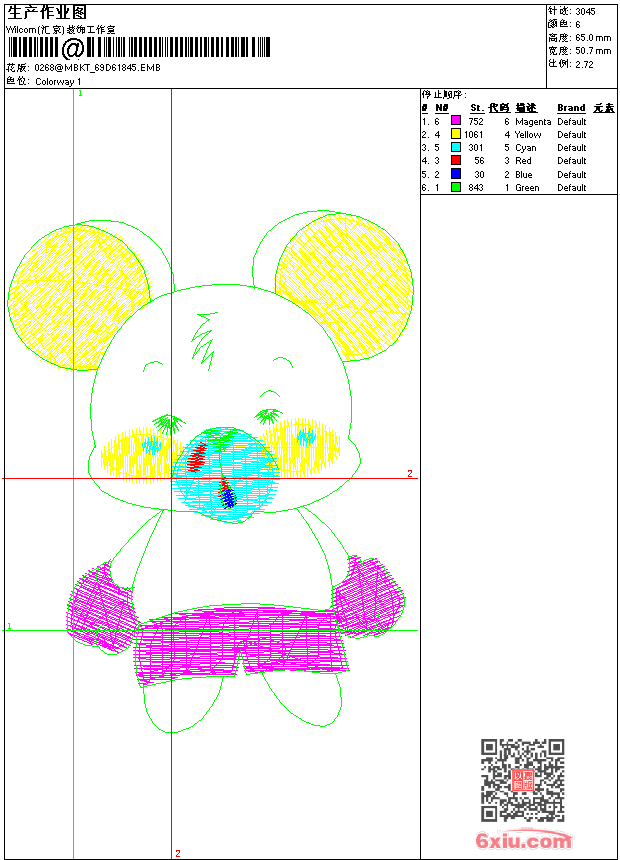Click the 'N#' column header
This screenshot has height=860, width=620.
point(442,108)
